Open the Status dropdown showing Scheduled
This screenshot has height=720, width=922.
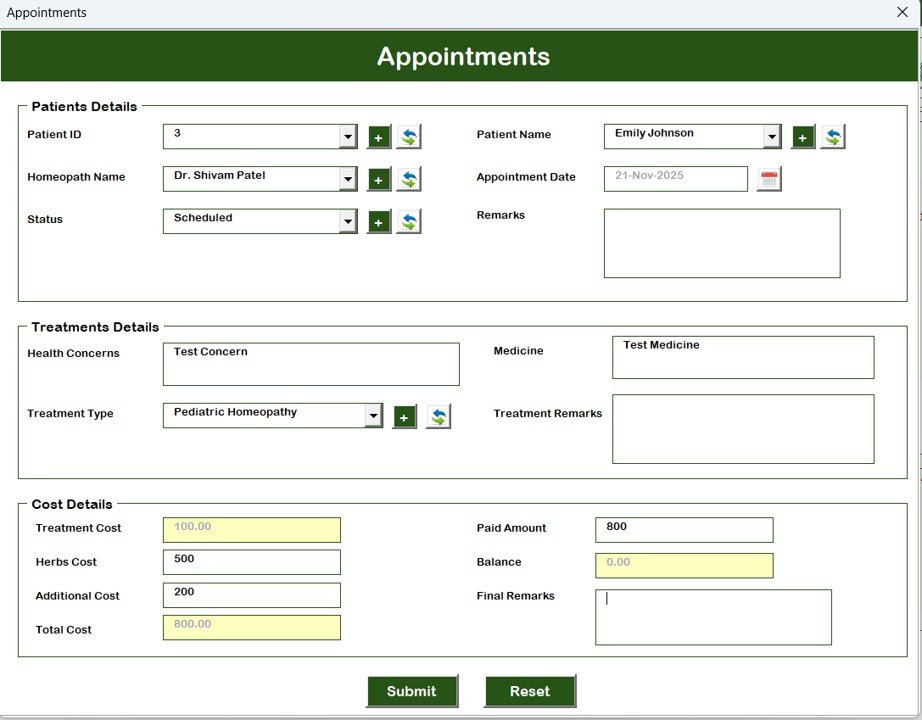pos(346,221)
